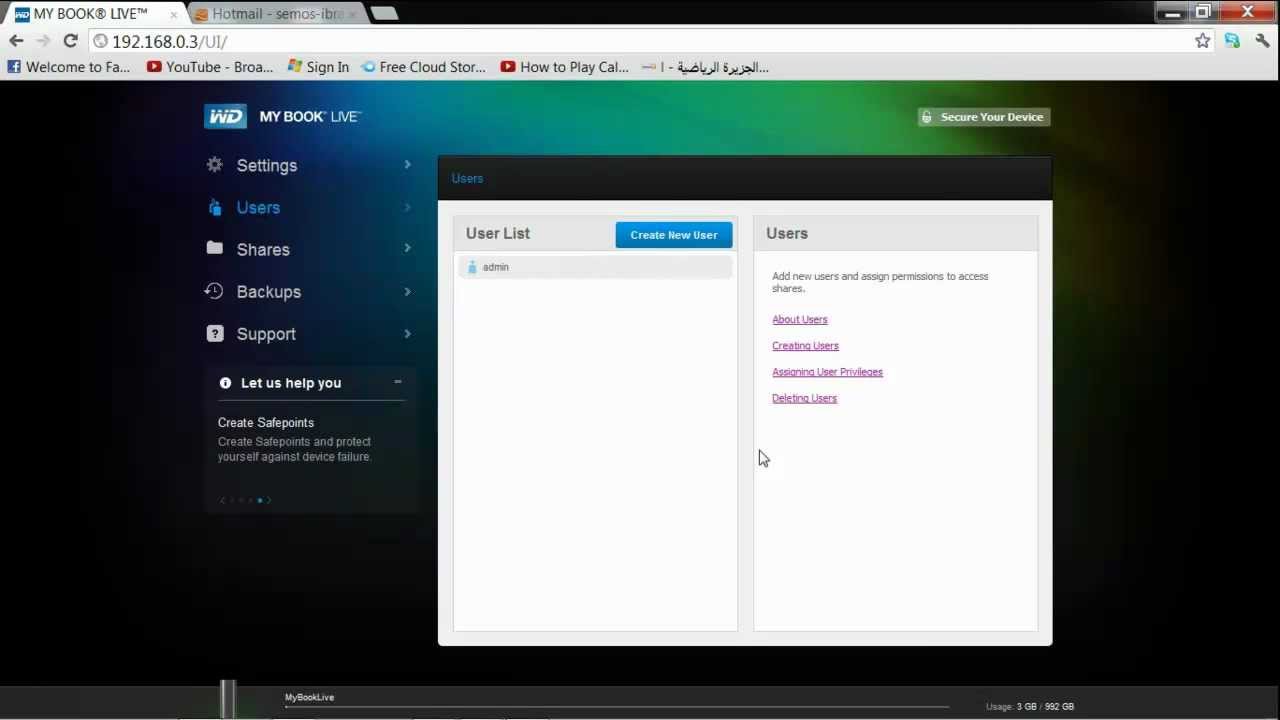Click the Support question mark icon
This screenshot has width=1280, height=720.
[214, 333]
